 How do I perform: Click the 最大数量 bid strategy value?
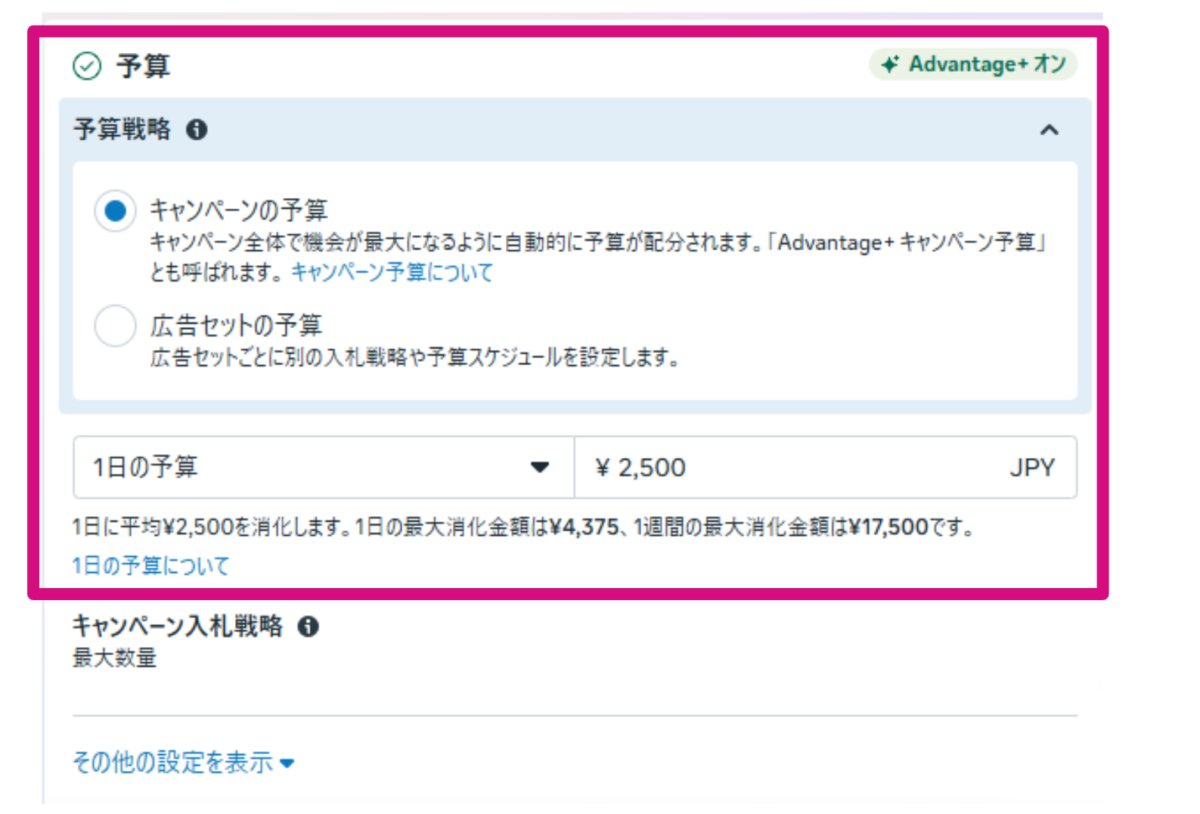(x=115, y=658)
